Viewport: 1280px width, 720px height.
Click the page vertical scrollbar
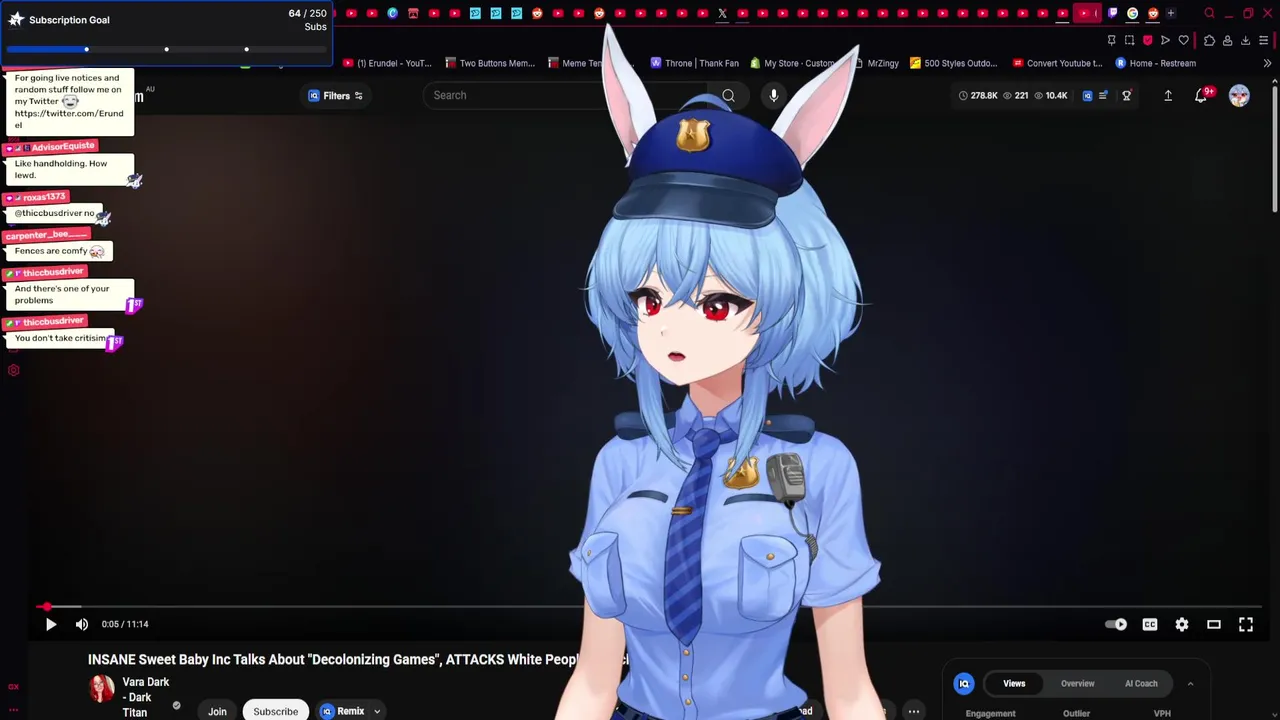pos(1275,150)
